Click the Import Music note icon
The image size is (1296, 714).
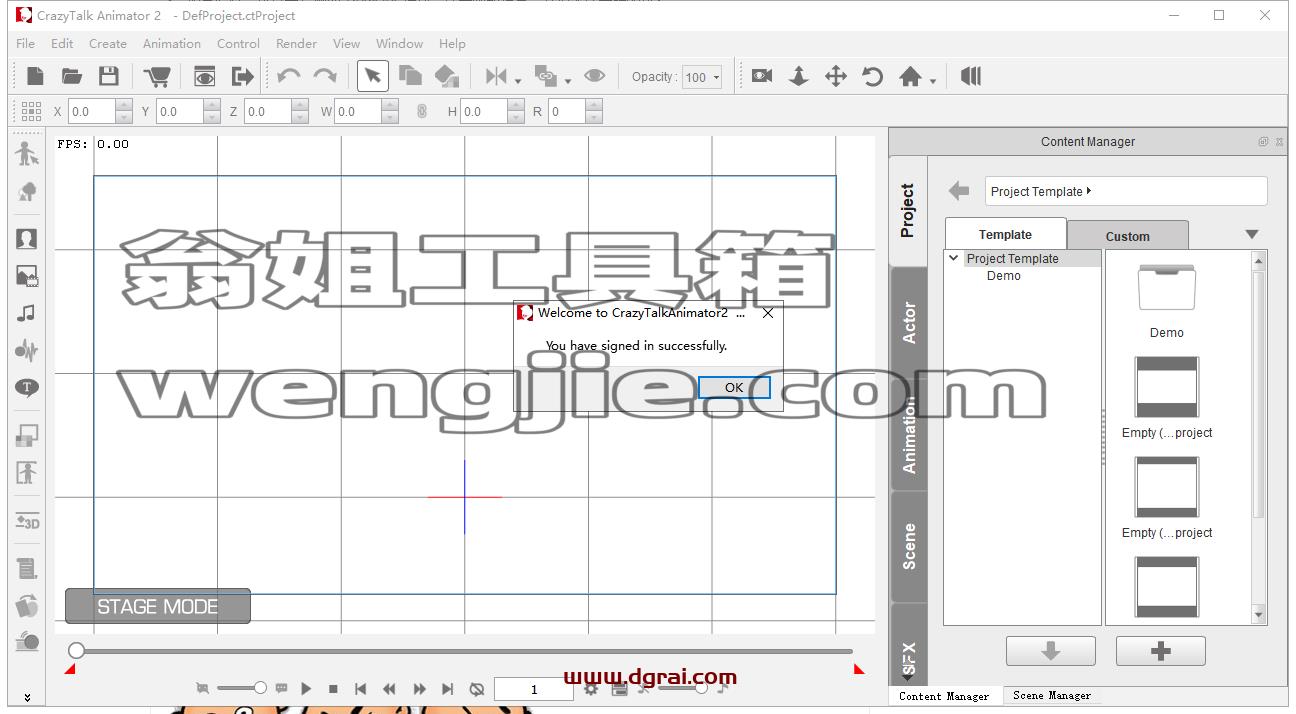pos(27,313)
